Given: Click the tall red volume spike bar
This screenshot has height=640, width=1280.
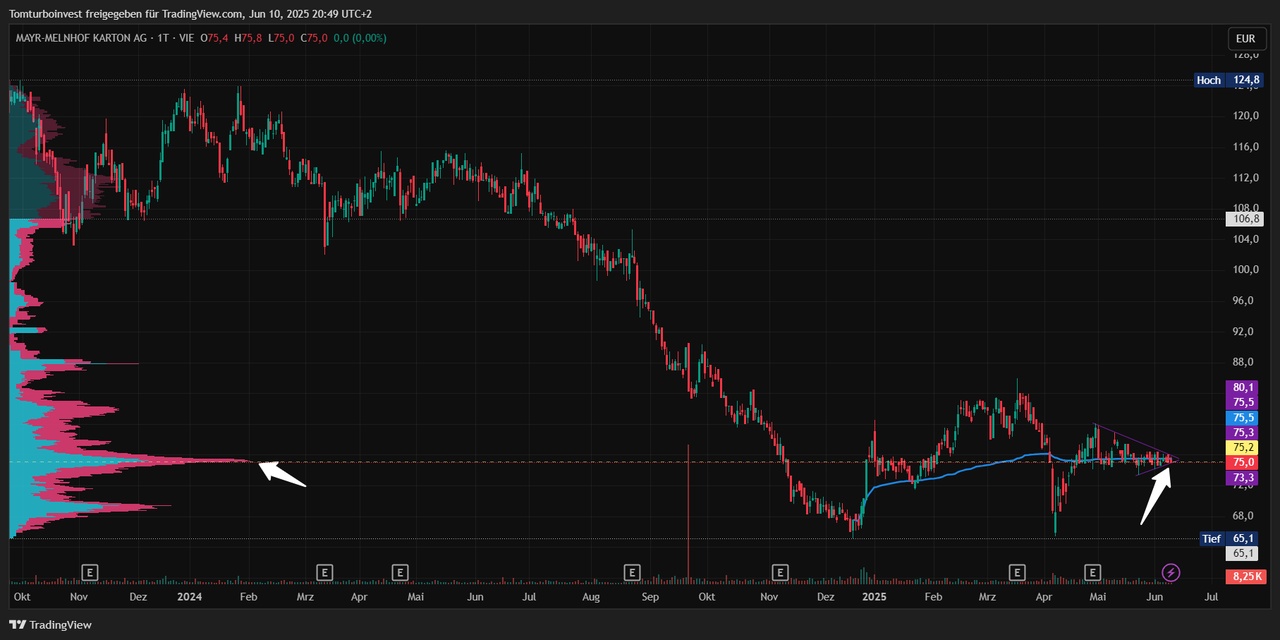Looking at the screenshot, I should [689, 512].
